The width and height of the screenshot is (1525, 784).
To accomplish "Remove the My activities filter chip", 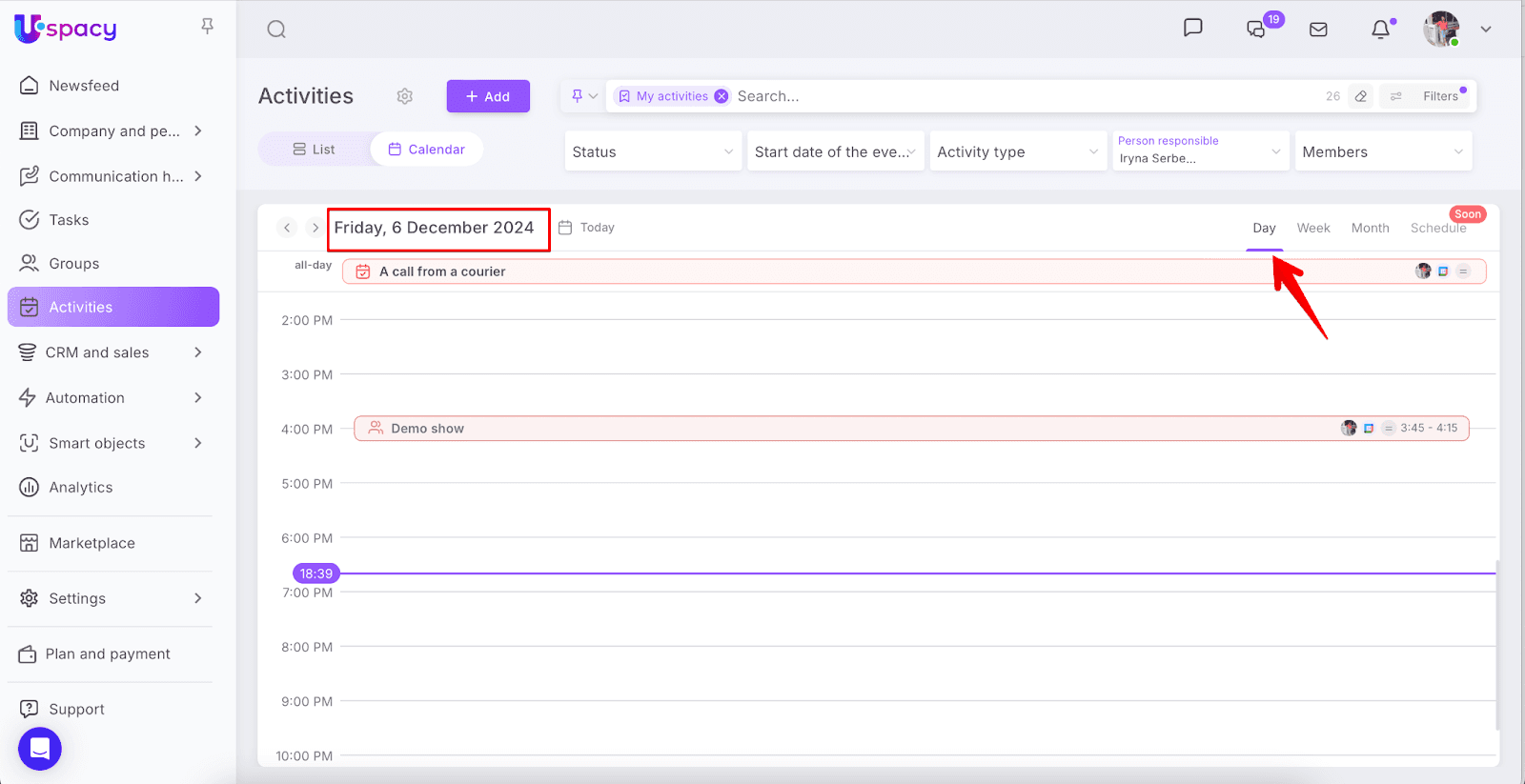I will pyautogui.click(x=722, y=96).
